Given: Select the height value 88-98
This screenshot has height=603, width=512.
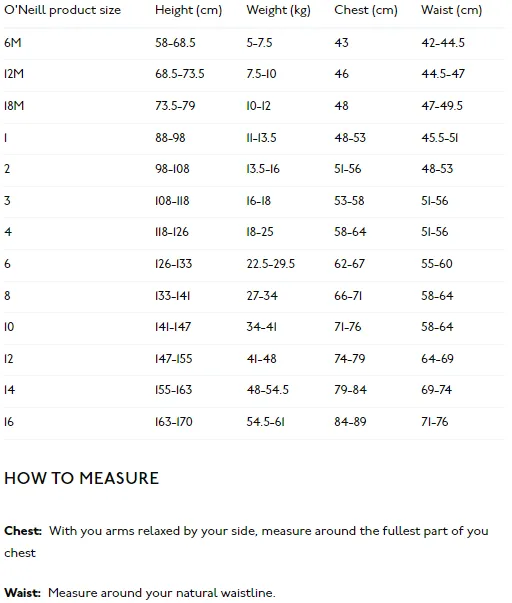Looking at the screenshot, I should 170,137.
